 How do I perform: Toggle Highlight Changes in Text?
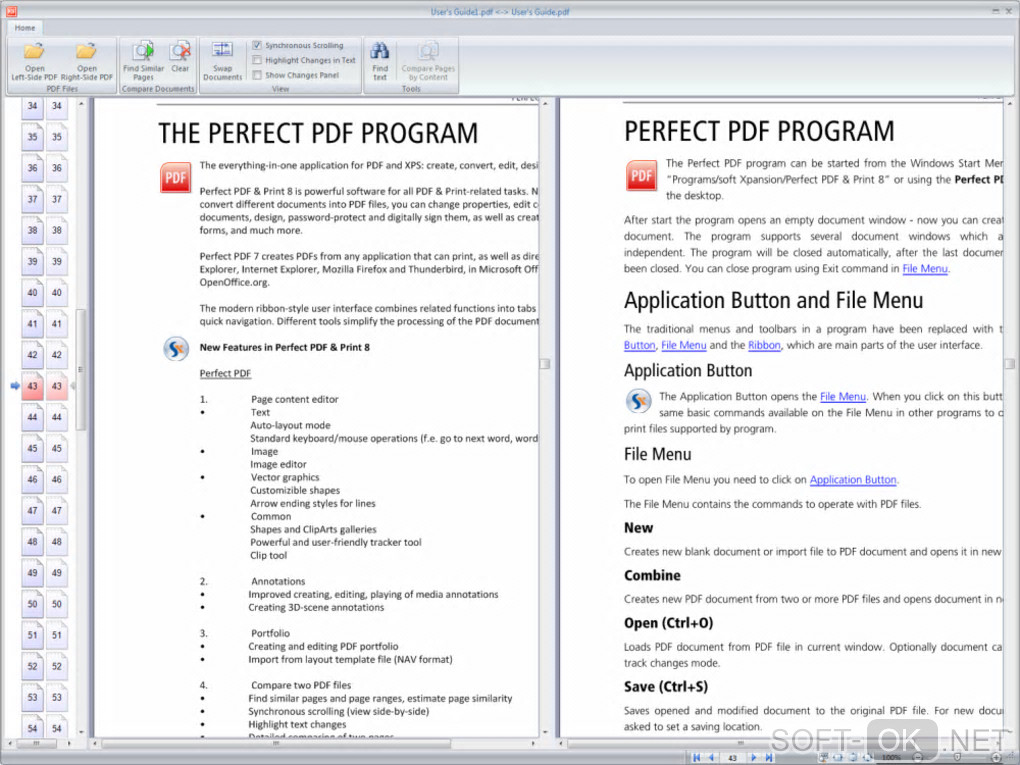click(257, 60)
